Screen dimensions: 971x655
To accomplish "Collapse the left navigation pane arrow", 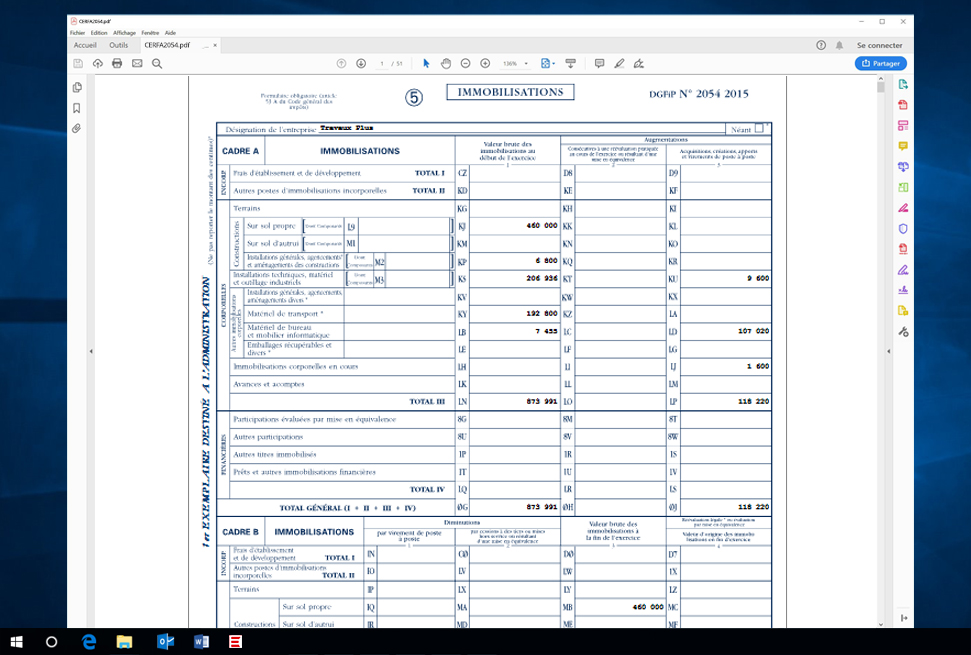I will coord(91,351).
